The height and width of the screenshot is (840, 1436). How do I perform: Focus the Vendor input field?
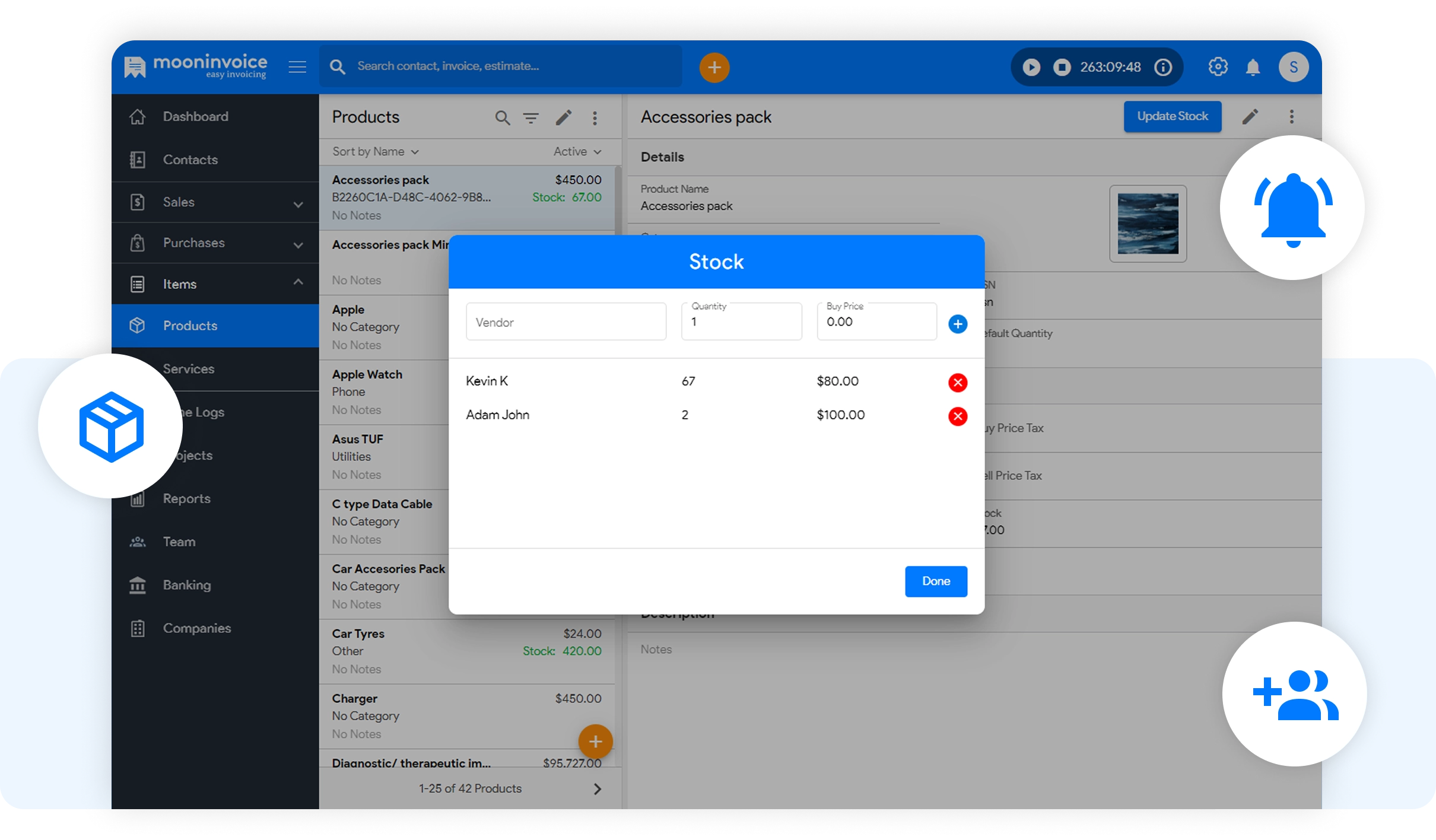(x=565, y=322)
